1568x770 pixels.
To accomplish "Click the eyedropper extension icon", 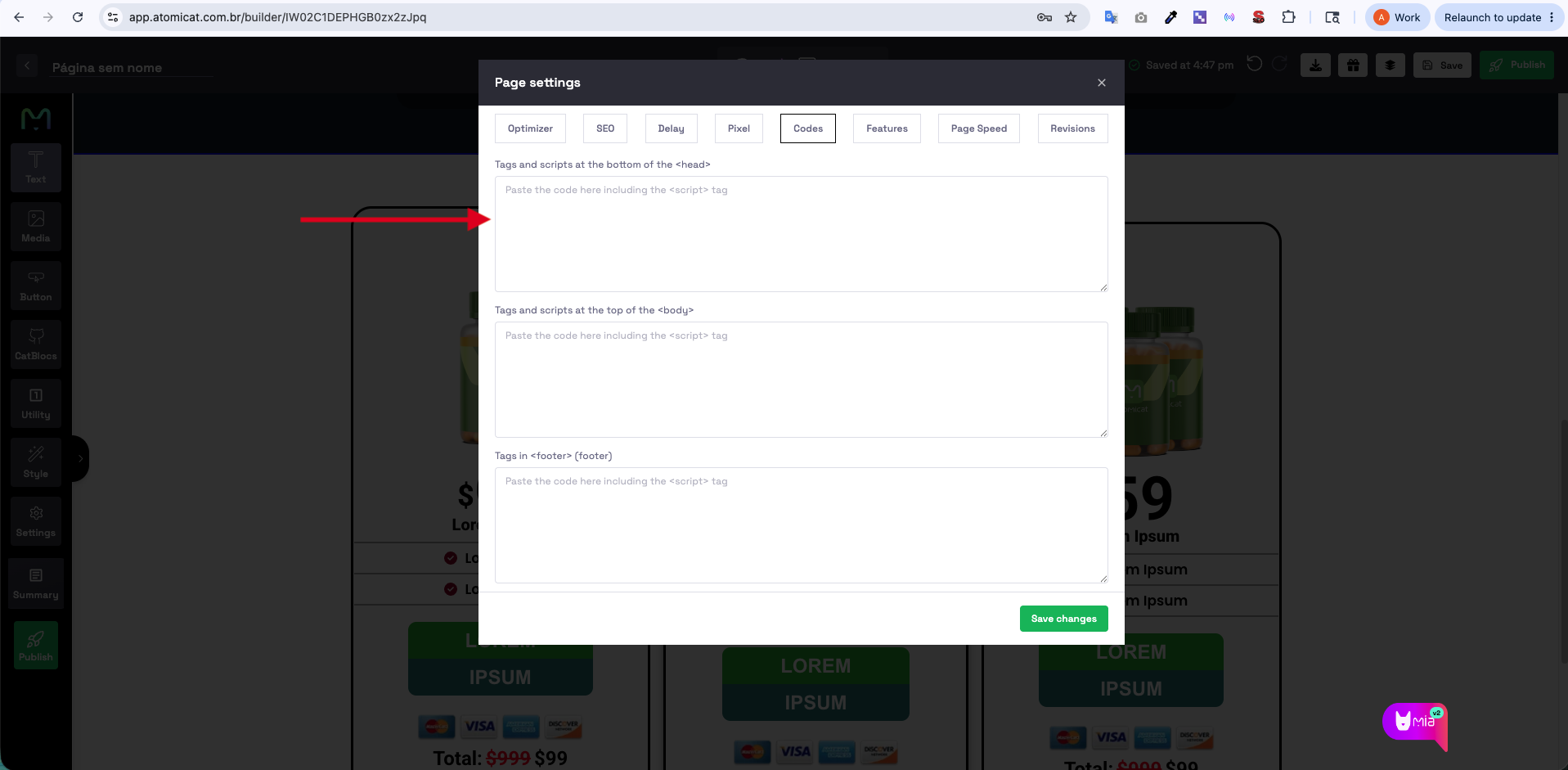I will [x=1170, y=17].
